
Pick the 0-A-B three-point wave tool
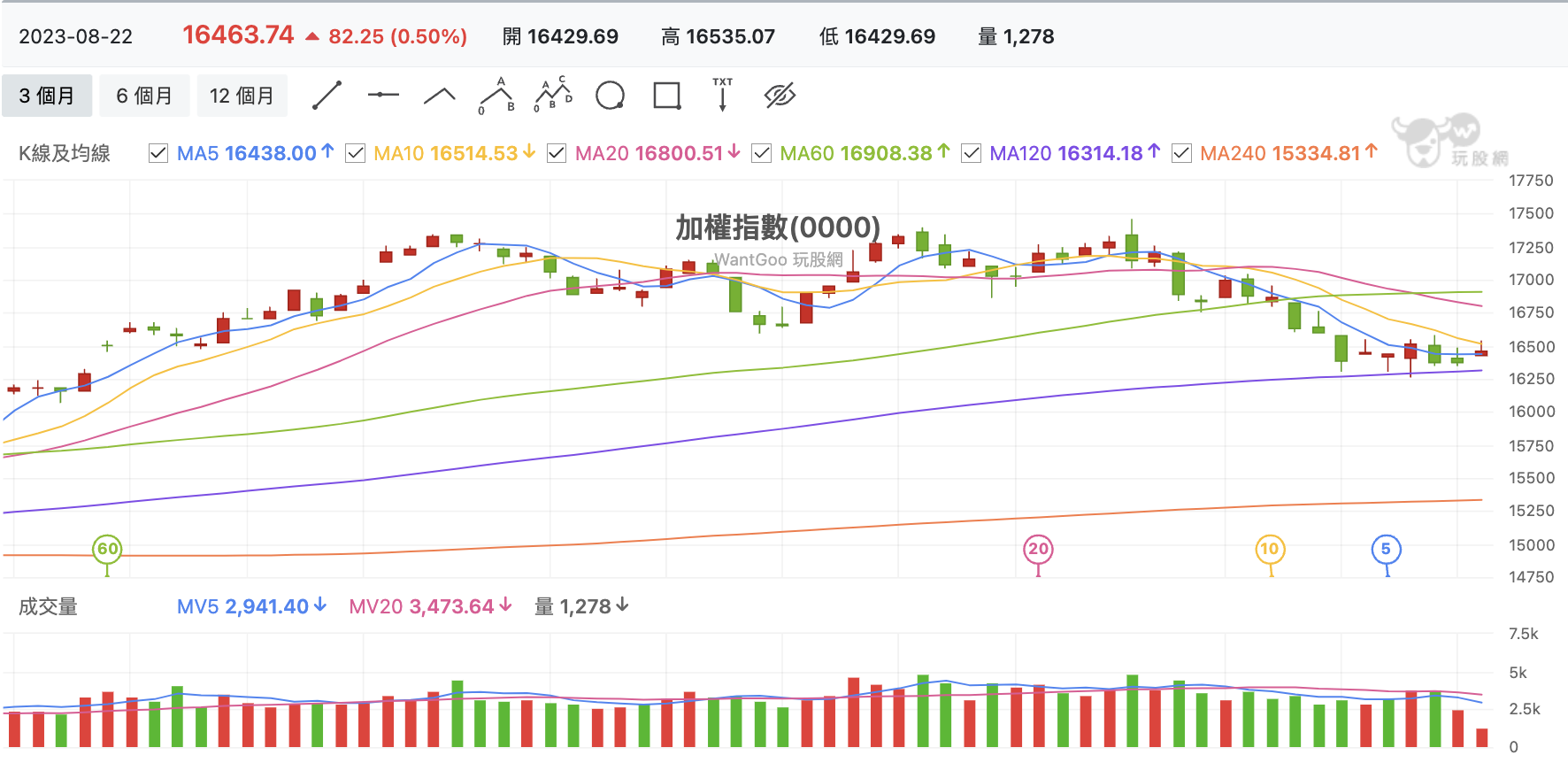(496, 96)
